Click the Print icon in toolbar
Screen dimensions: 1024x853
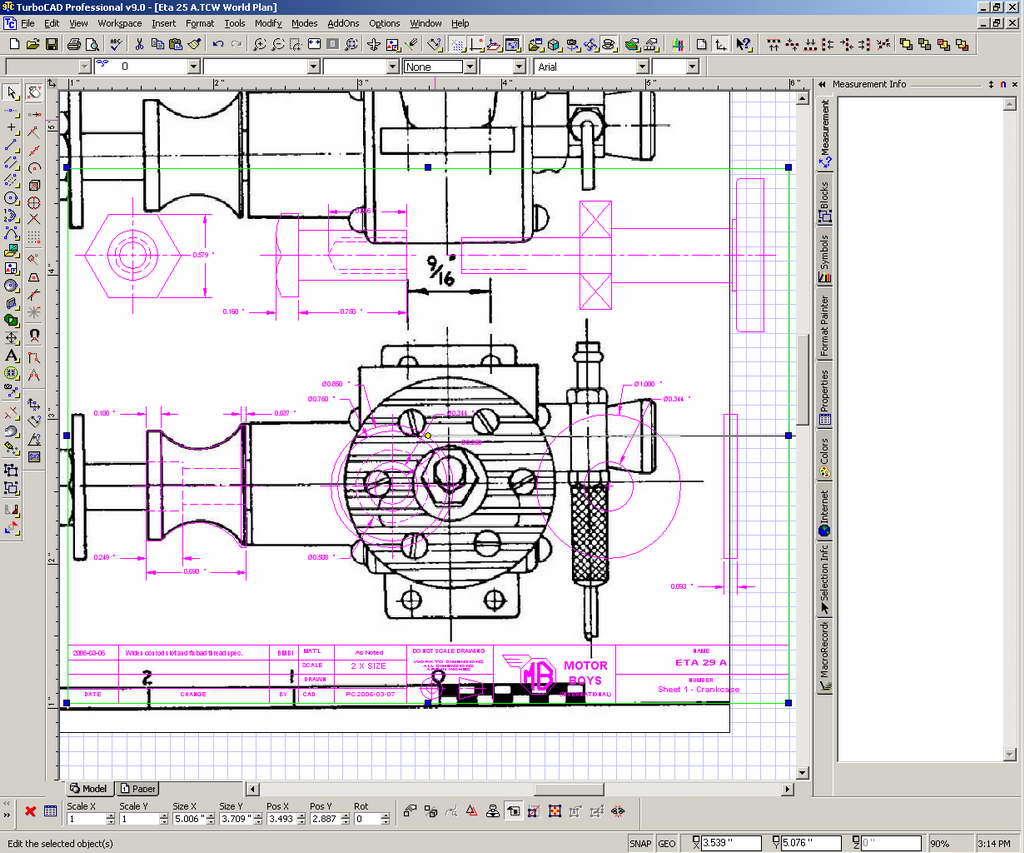point(73,44)
